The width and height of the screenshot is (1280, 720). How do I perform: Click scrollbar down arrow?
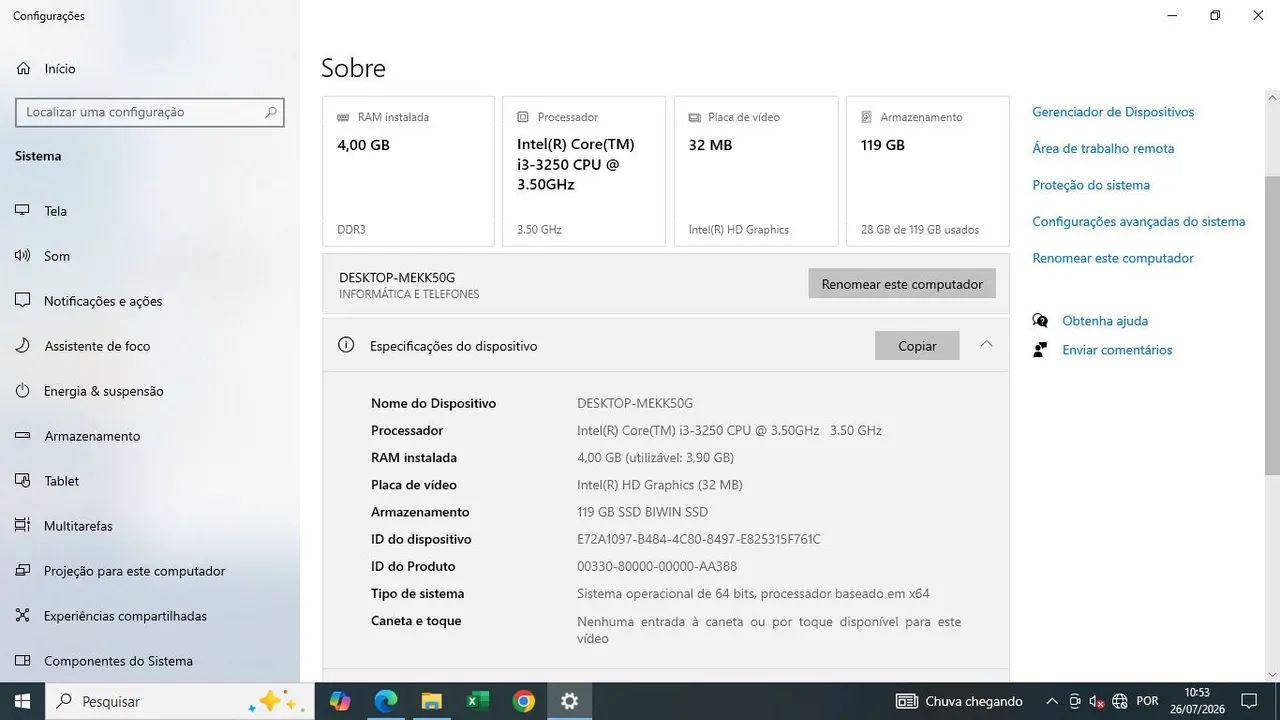click(x=1272, y=675)
